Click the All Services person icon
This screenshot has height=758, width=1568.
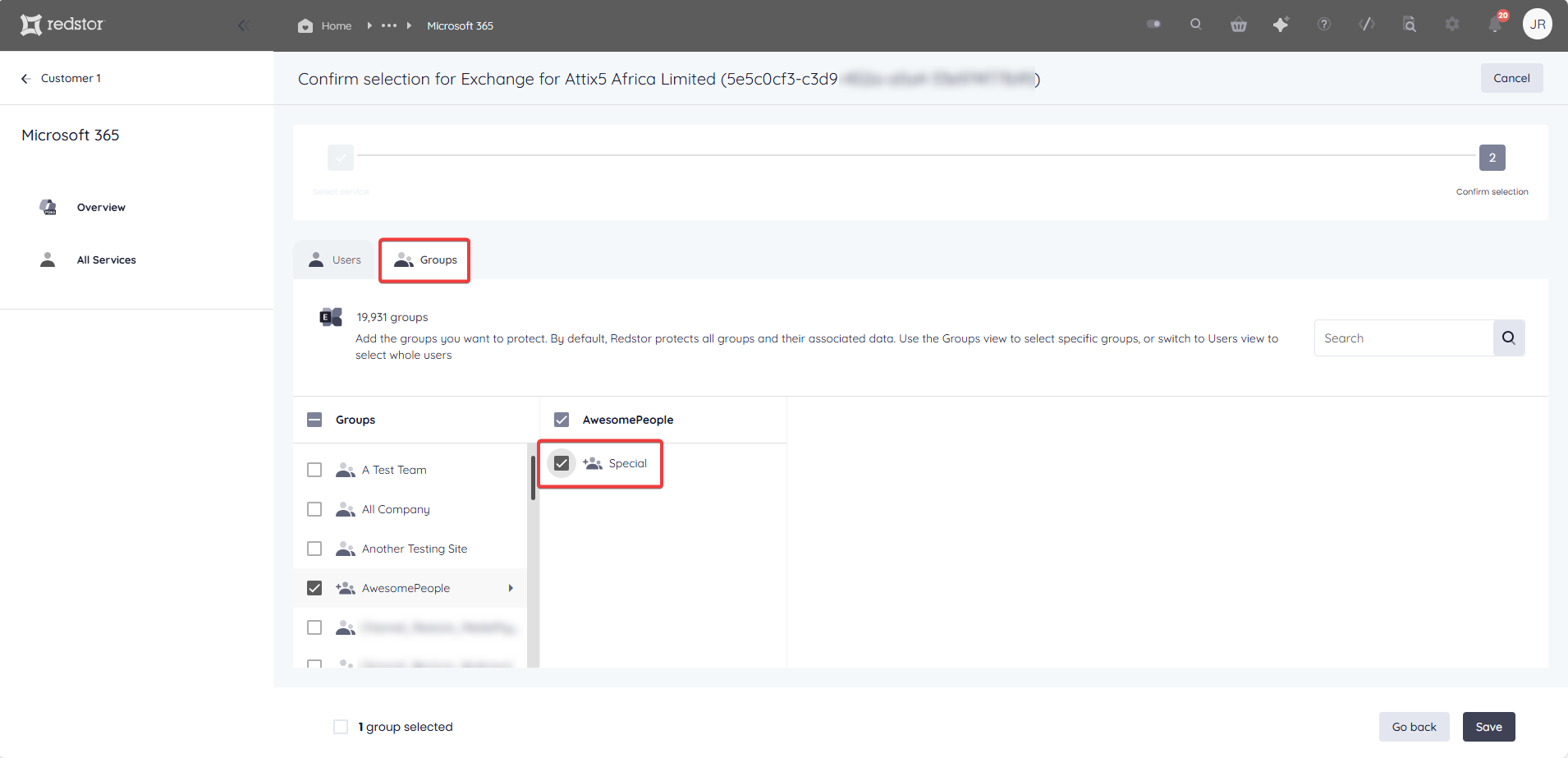coord(48,260)
